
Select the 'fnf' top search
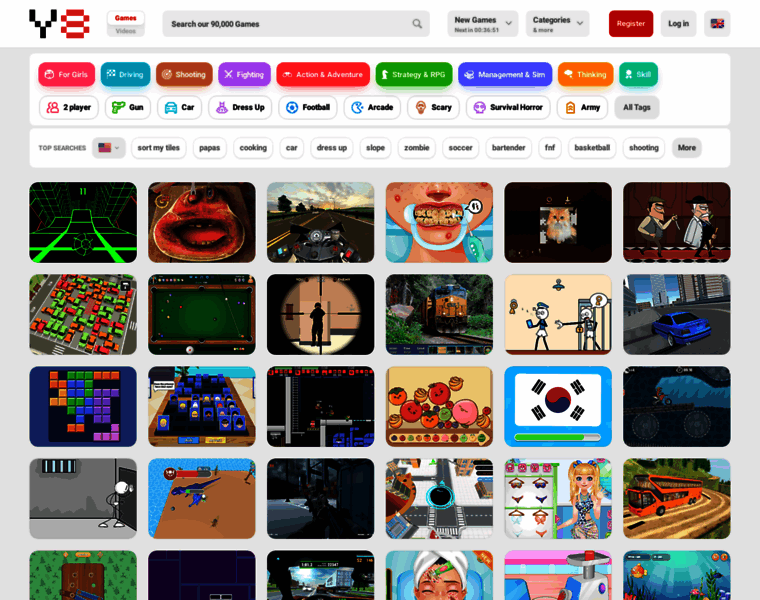550,148
